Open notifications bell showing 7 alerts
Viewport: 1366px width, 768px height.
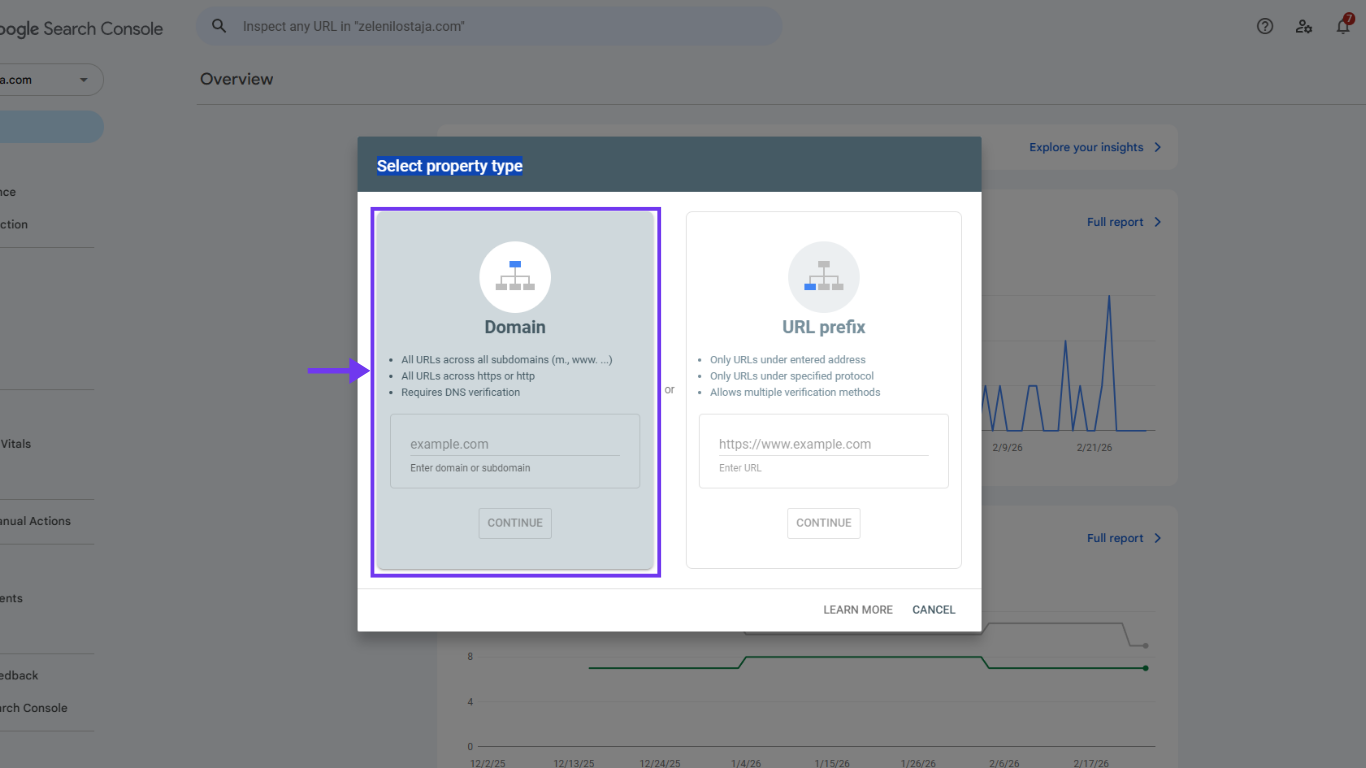1343,26
